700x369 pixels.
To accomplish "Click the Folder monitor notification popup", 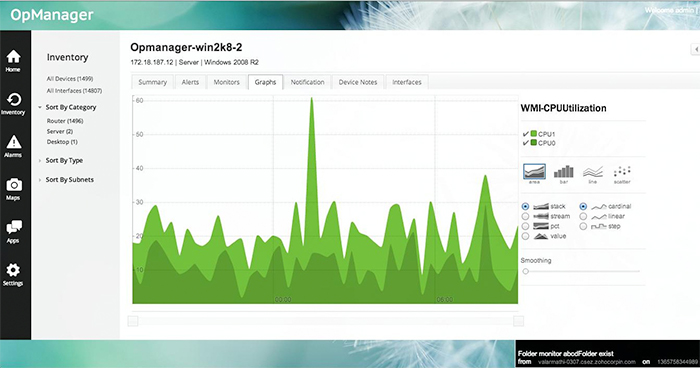I will click(x=608, y=354).
